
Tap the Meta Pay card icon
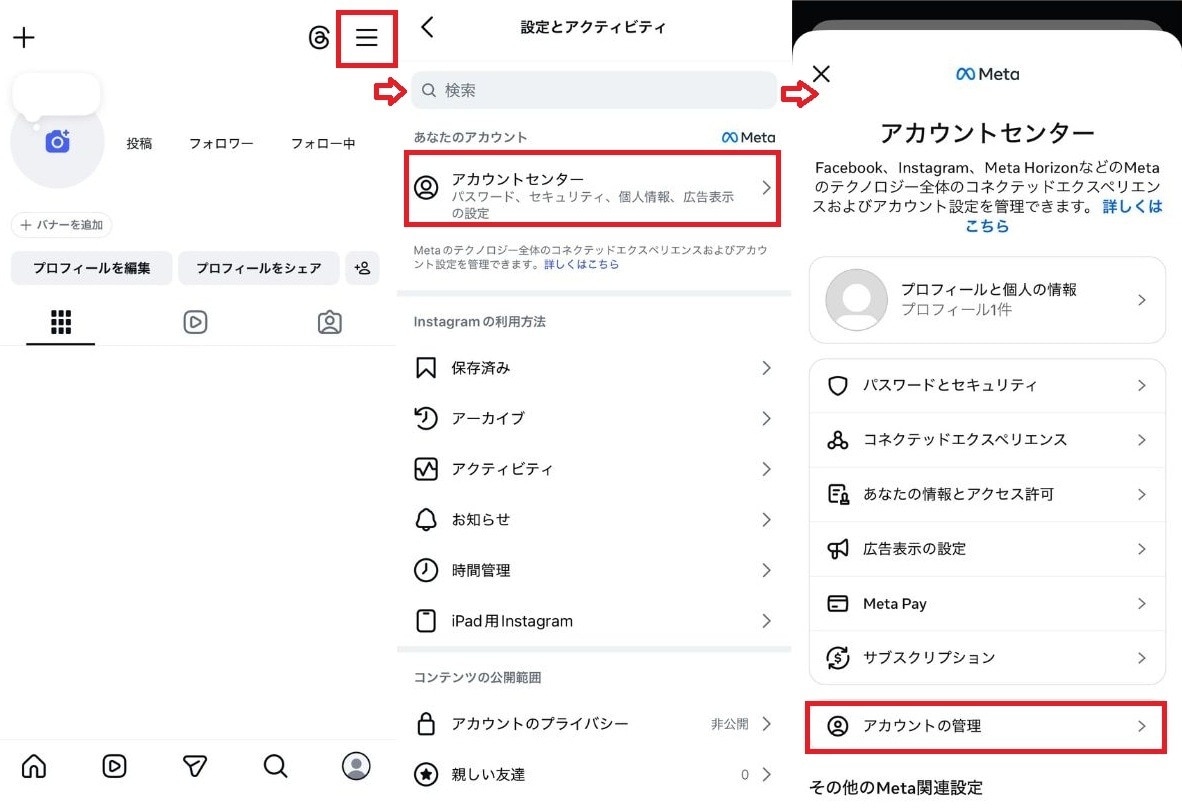point(838,604)
